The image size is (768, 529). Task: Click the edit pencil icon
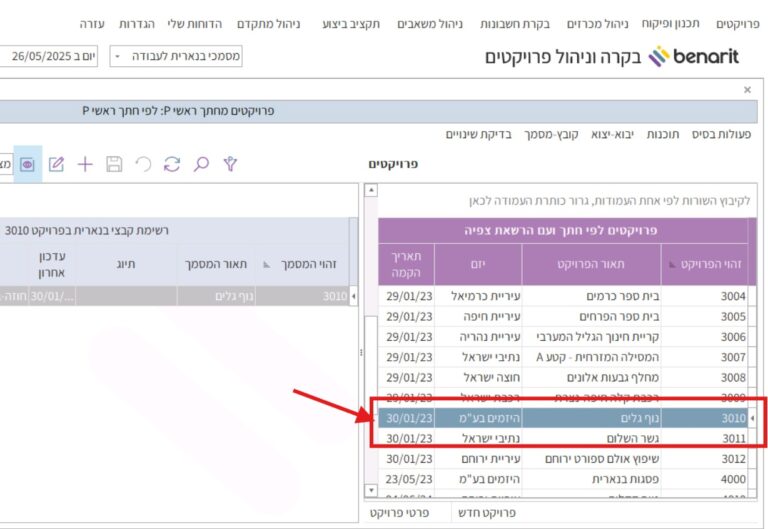(x=56, y=164)
